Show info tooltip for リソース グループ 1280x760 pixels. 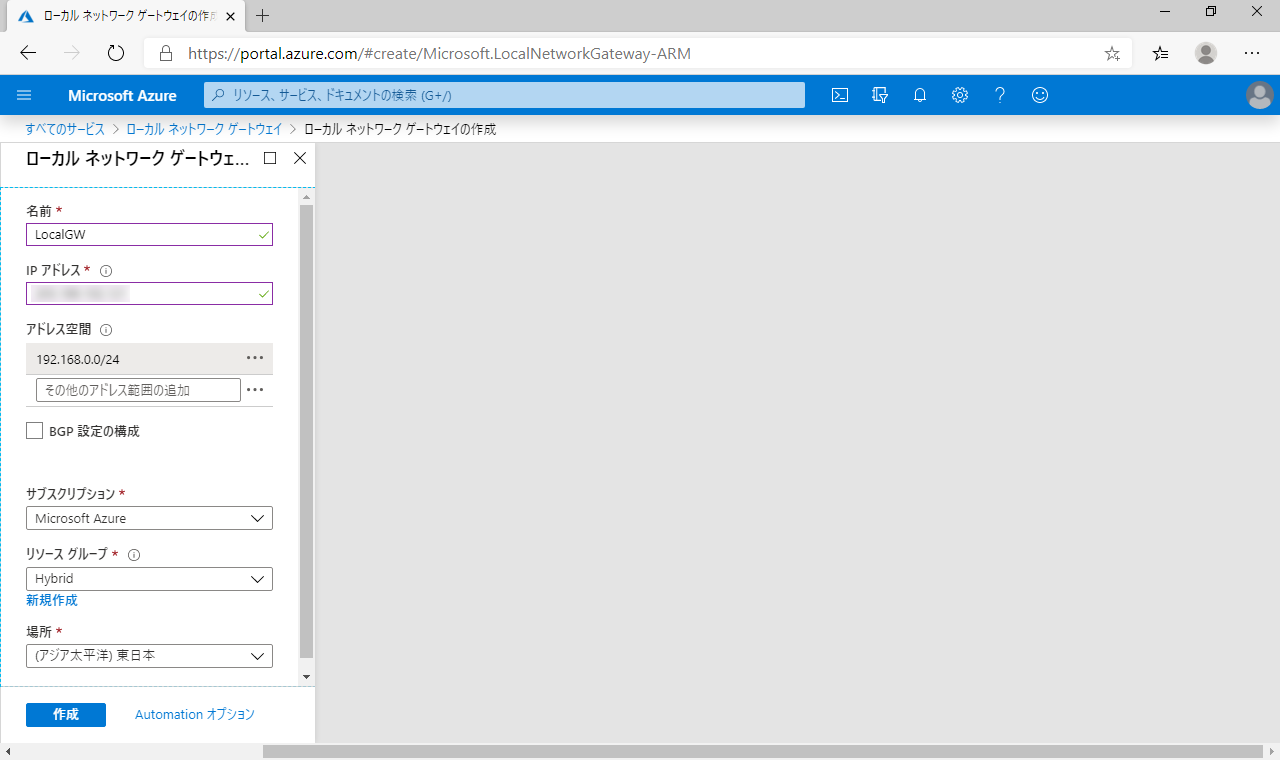click(134, 554)
